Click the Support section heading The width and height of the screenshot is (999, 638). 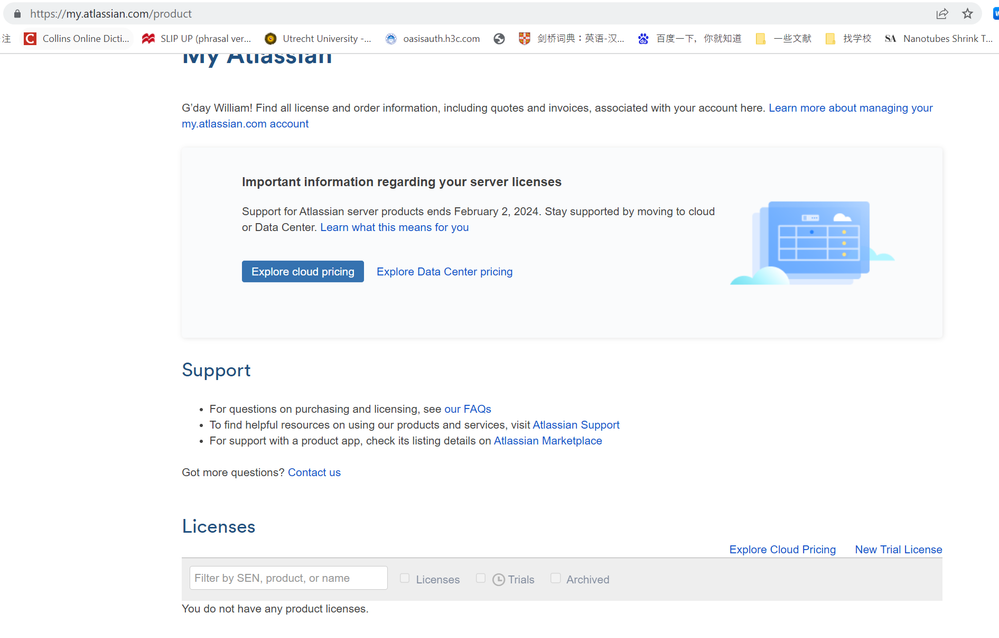tap(217, 370)
